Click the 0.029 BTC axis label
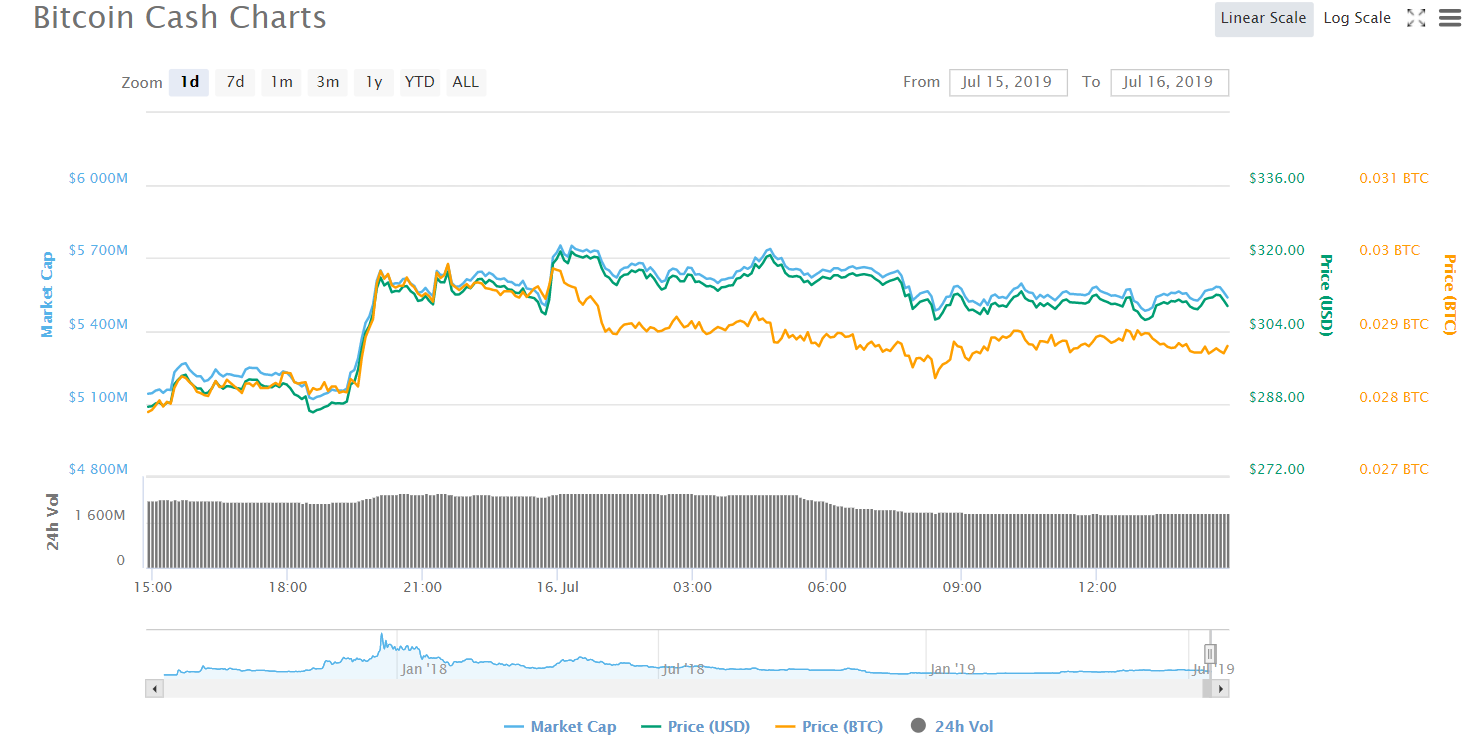The image size is (1484, 748). point(1394,324)
